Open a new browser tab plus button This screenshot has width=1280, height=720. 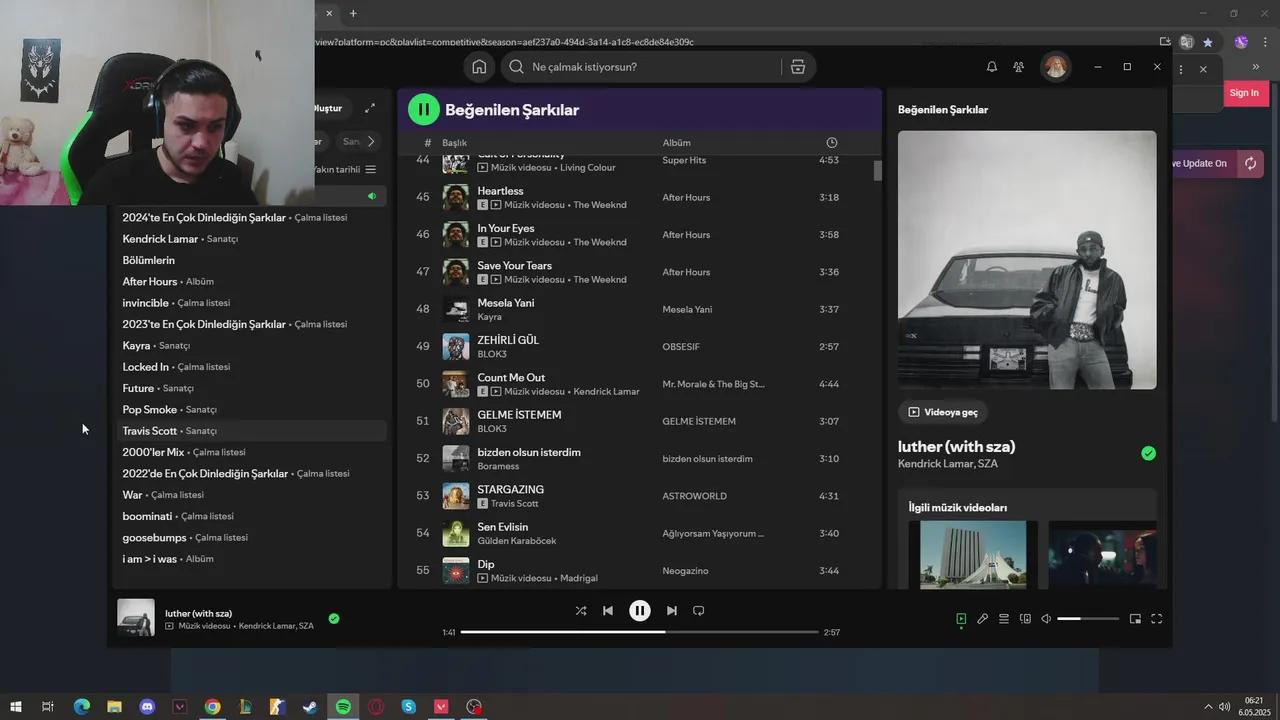(353, 13)
